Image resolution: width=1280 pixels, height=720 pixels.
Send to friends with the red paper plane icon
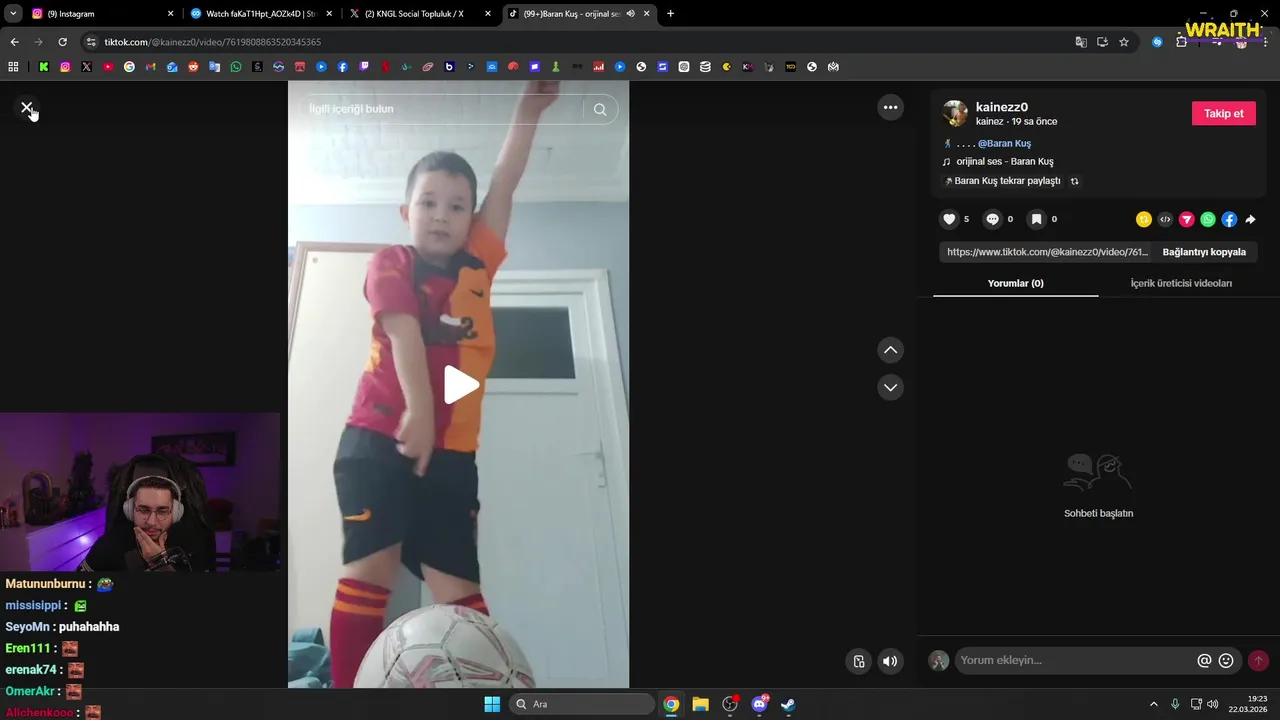pos(1187,219)
